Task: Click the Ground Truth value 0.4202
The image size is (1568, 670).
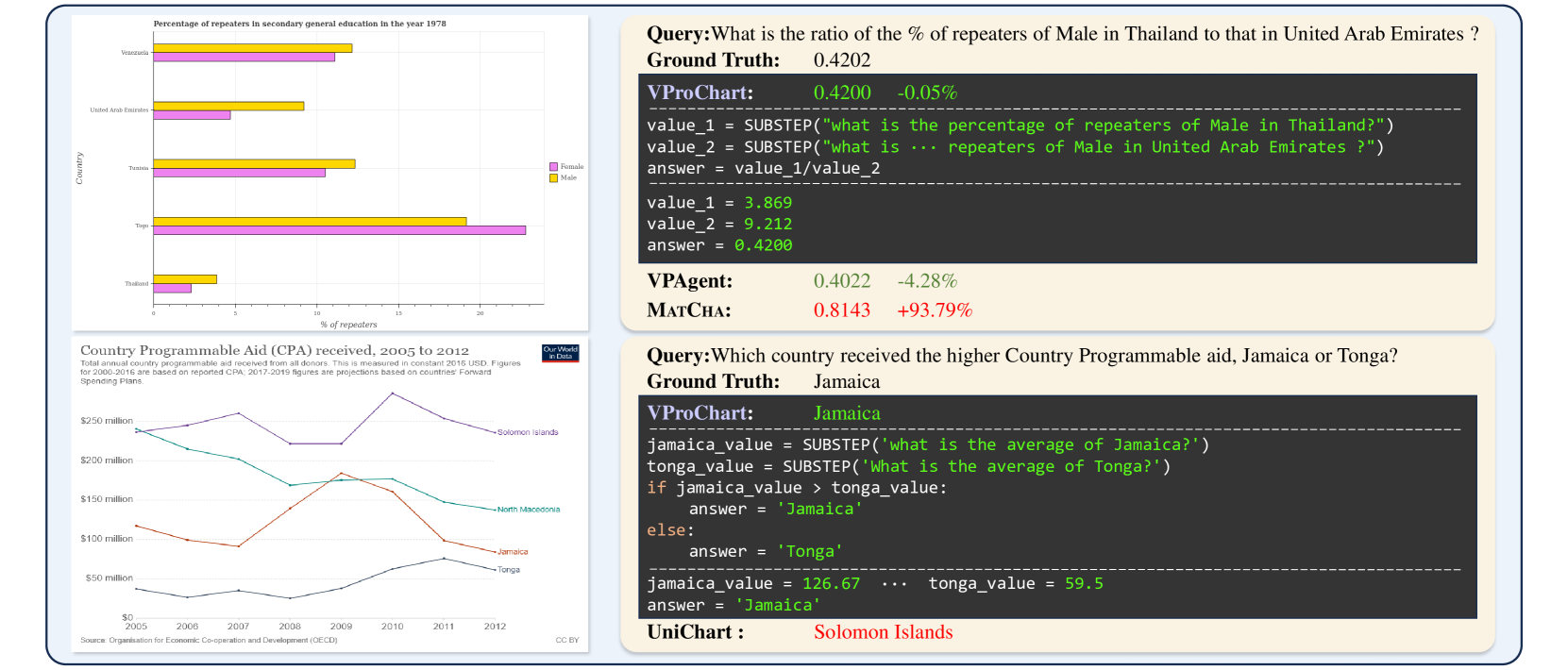Action: click(x=842, y=60)
